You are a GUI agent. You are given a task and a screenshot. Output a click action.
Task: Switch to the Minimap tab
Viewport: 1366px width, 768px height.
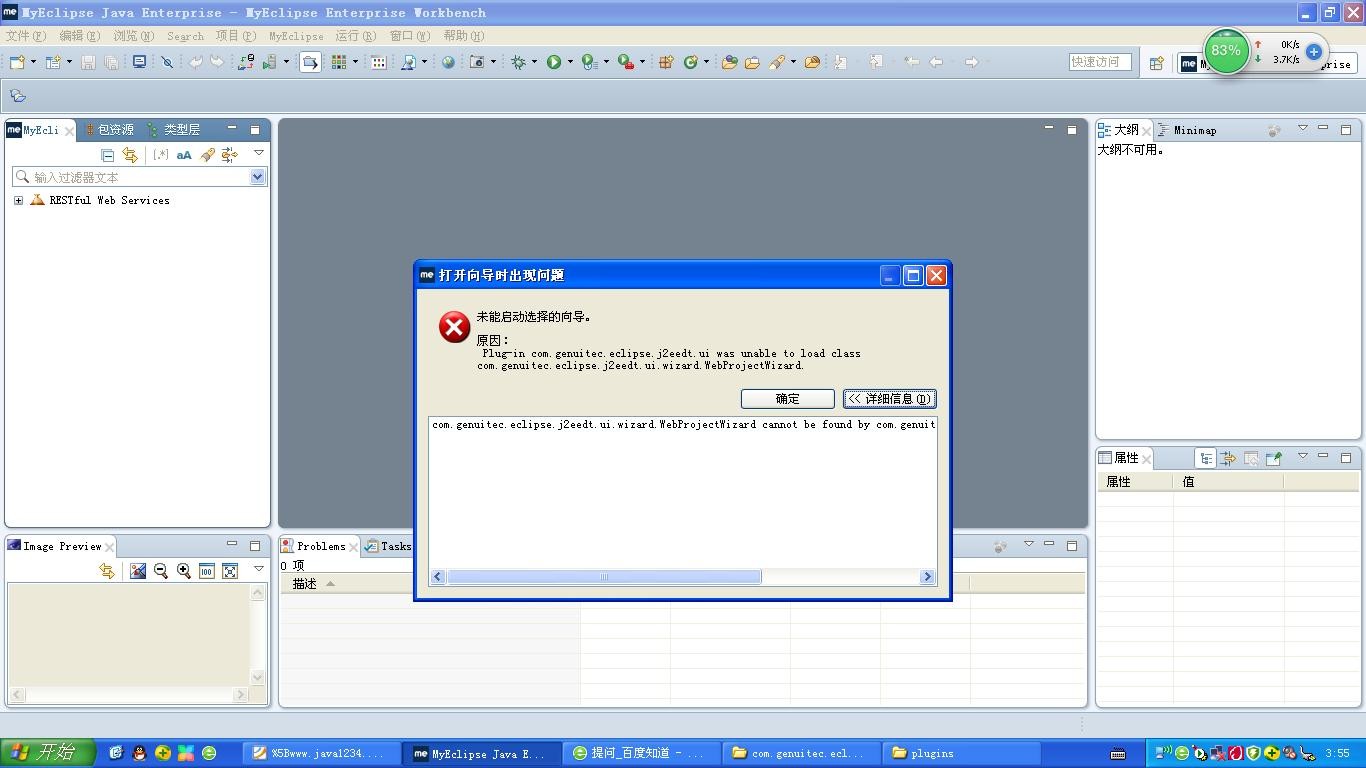[x=1188, y=130]
